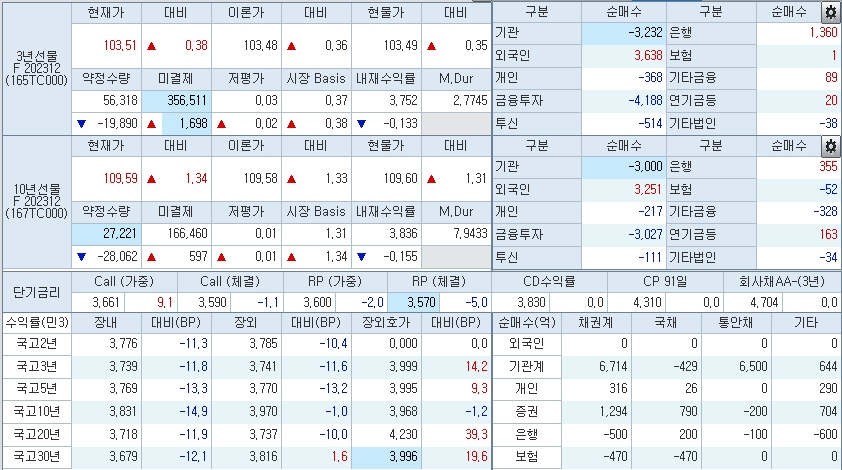Open settings gear in 10년선물 investor panel
Viewport: 842px width, 470px height.
click(829, 146)
